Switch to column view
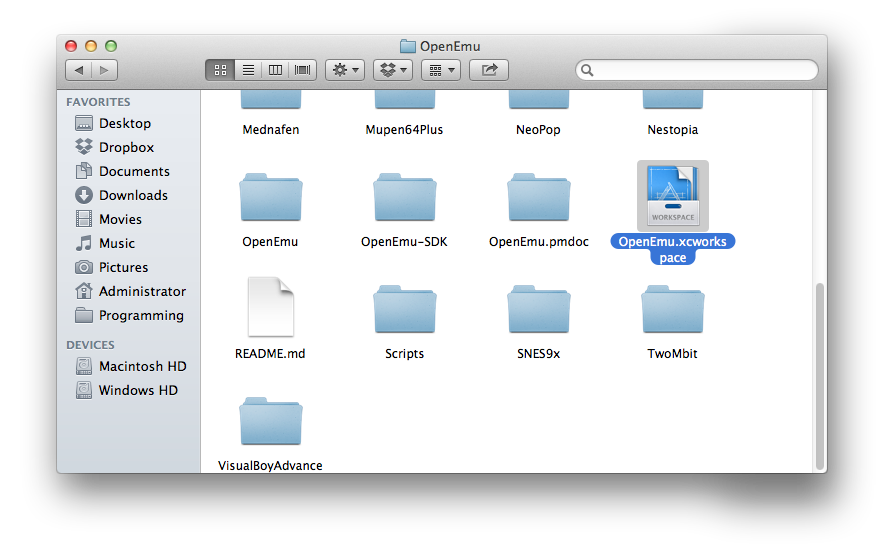Viewport: 884px width, 552px height. (x=275, y=70)
